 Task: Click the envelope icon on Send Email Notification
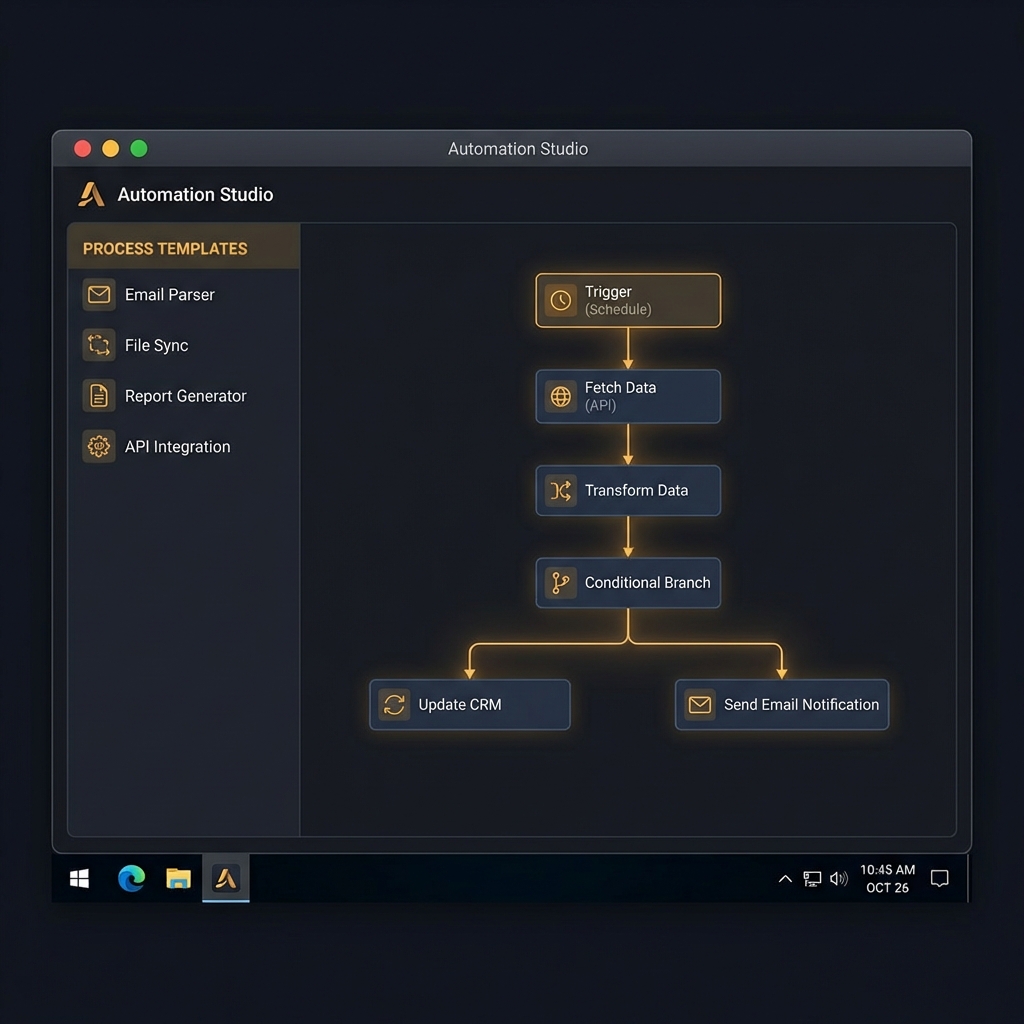tap(698, 704)
